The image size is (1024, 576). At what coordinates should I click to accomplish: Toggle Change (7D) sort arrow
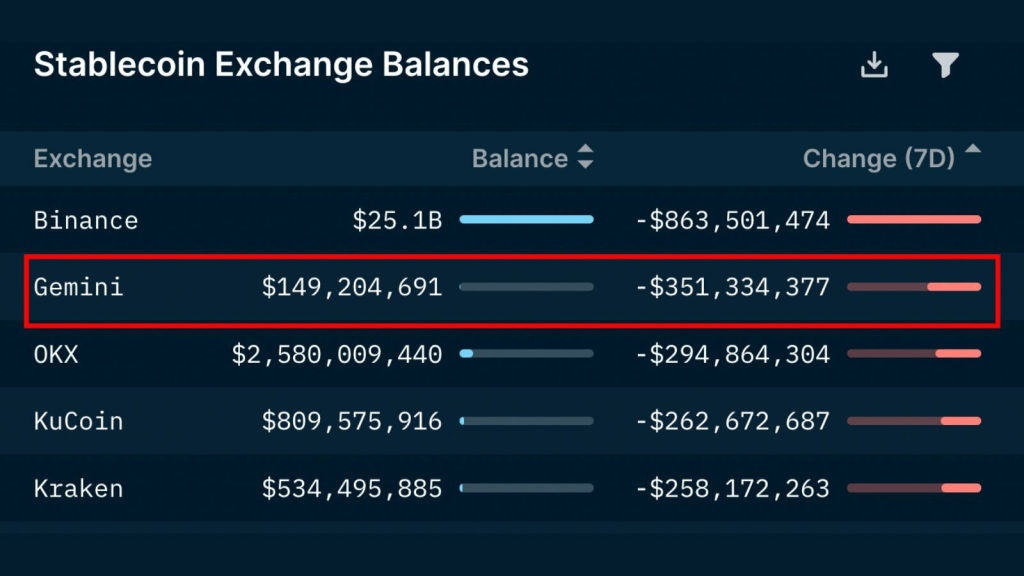[x=973, y=149]
